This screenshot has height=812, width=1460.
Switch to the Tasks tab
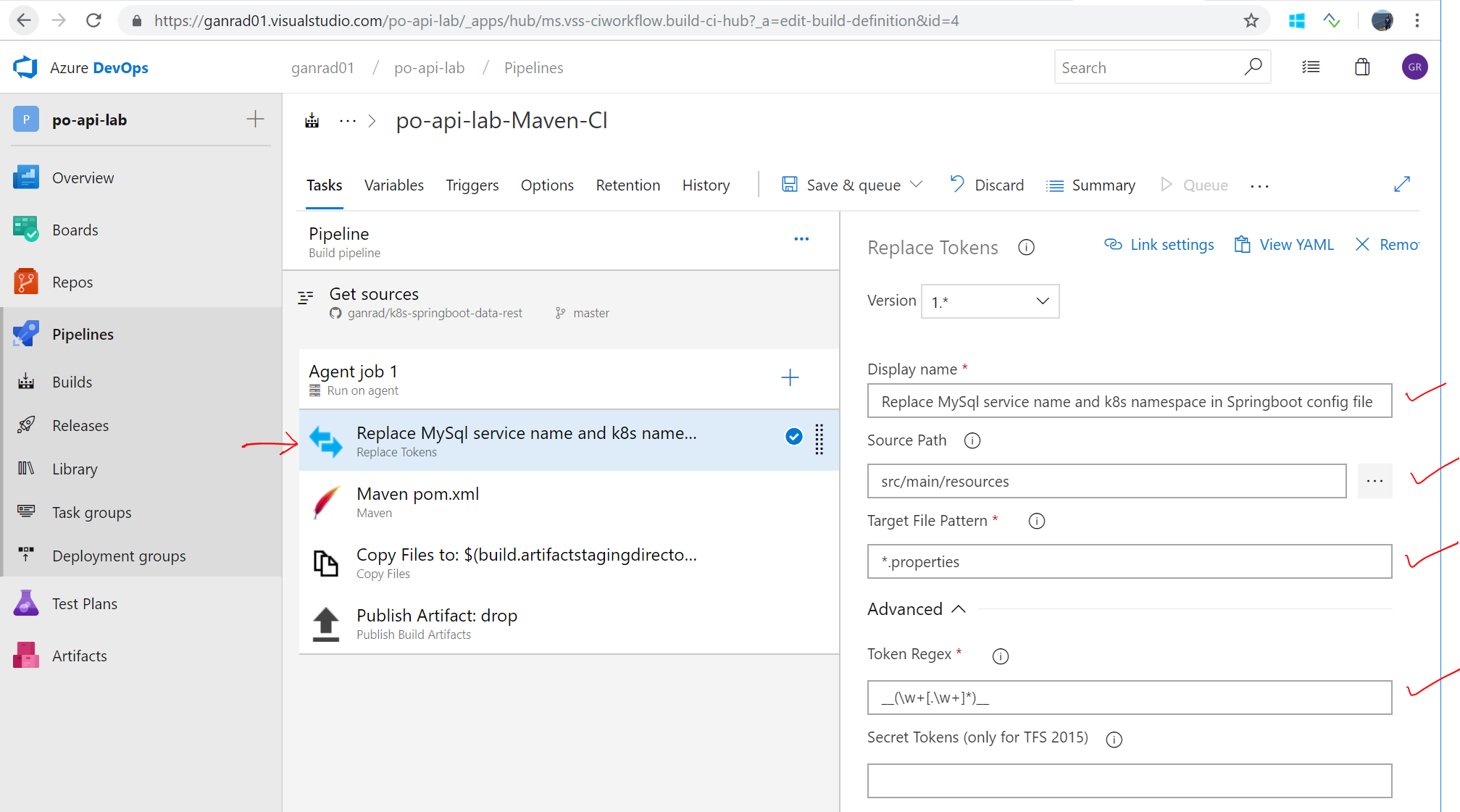click(324, 185)
